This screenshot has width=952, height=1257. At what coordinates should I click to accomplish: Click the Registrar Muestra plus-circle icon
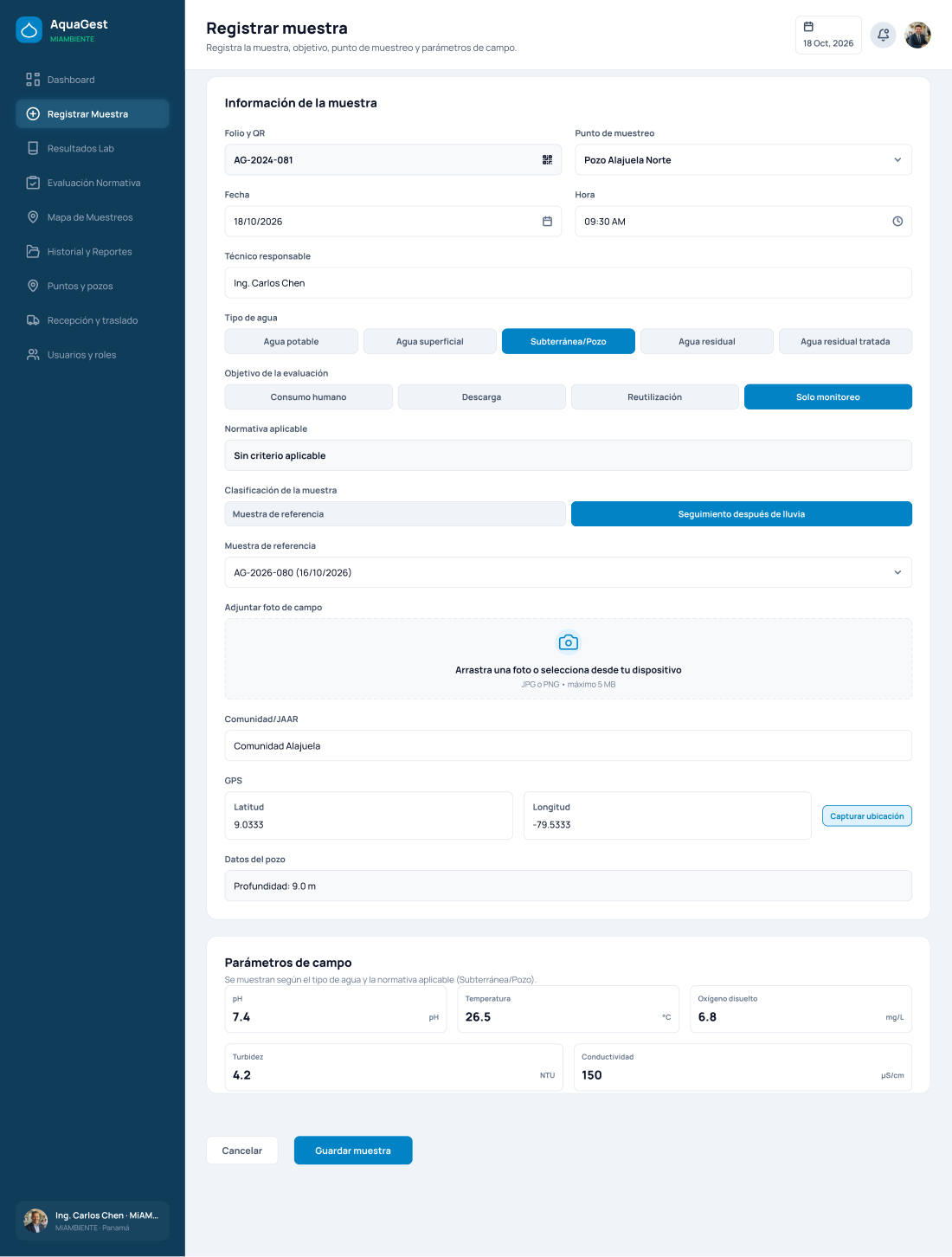tap(33, 114)
